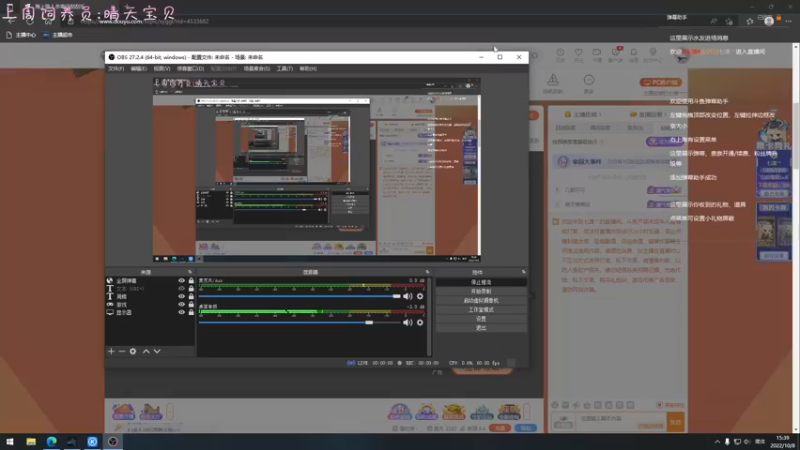The width and height of the screenshot is (800, 450).
Task: Toggle visibility of 游戏 source
Action: [181, 304]
